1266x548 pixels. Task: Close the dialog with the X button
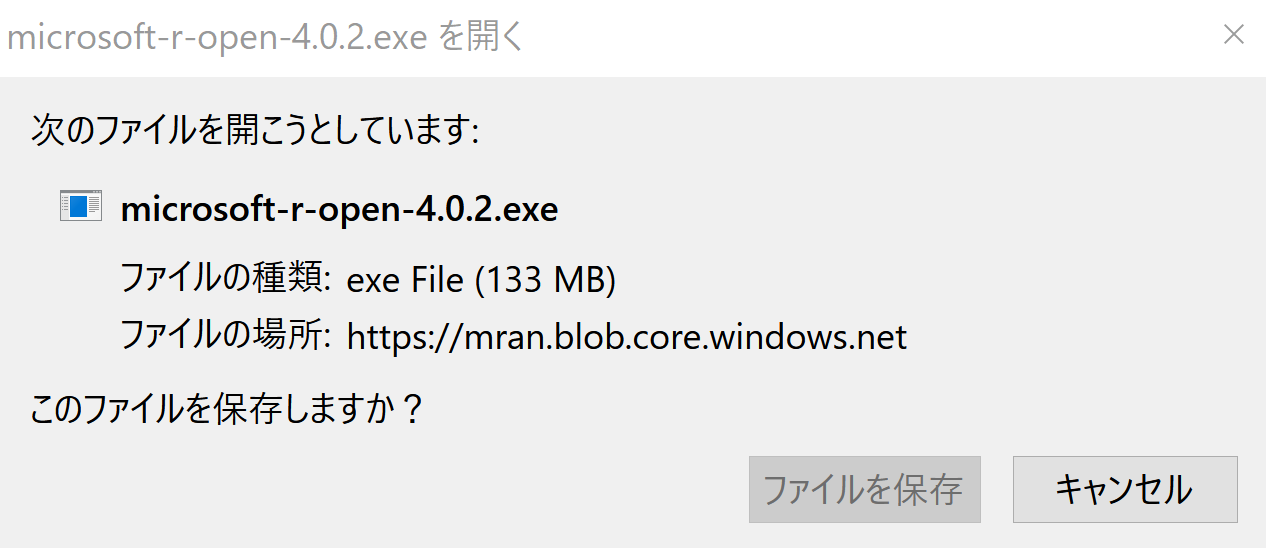(x=1234, y=36)
